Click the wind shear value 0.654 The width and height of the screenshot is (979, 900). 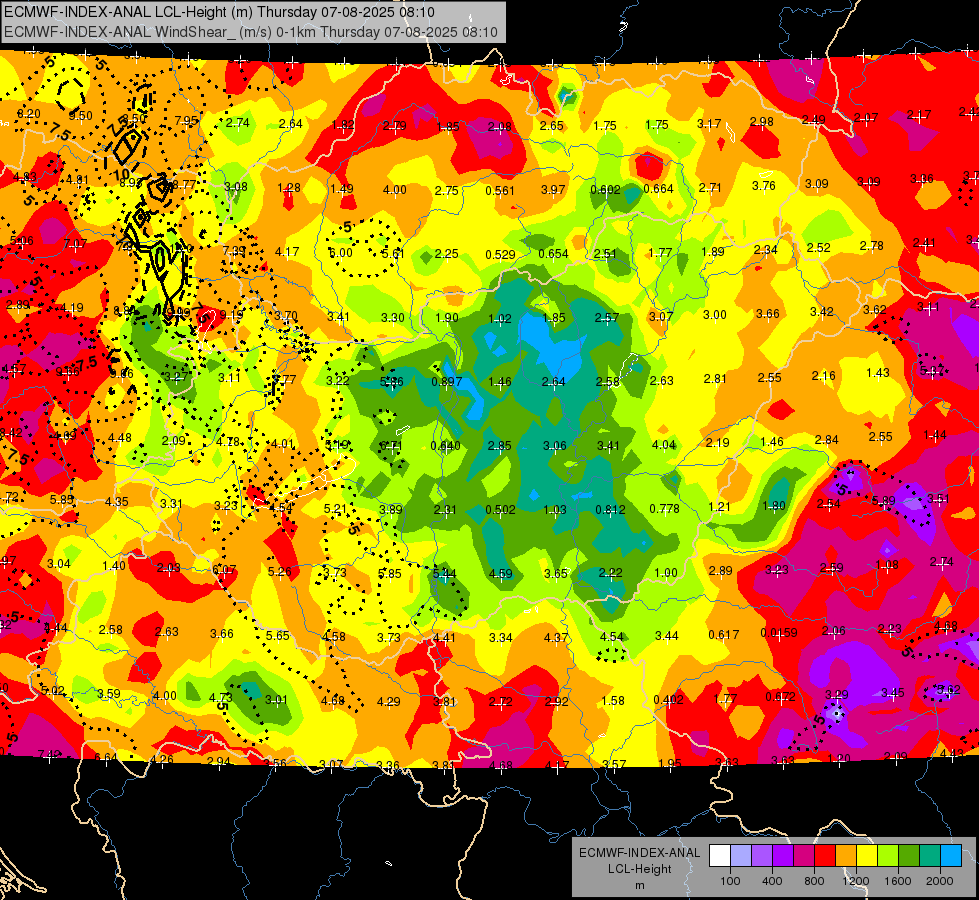click(x=553, y=254)
